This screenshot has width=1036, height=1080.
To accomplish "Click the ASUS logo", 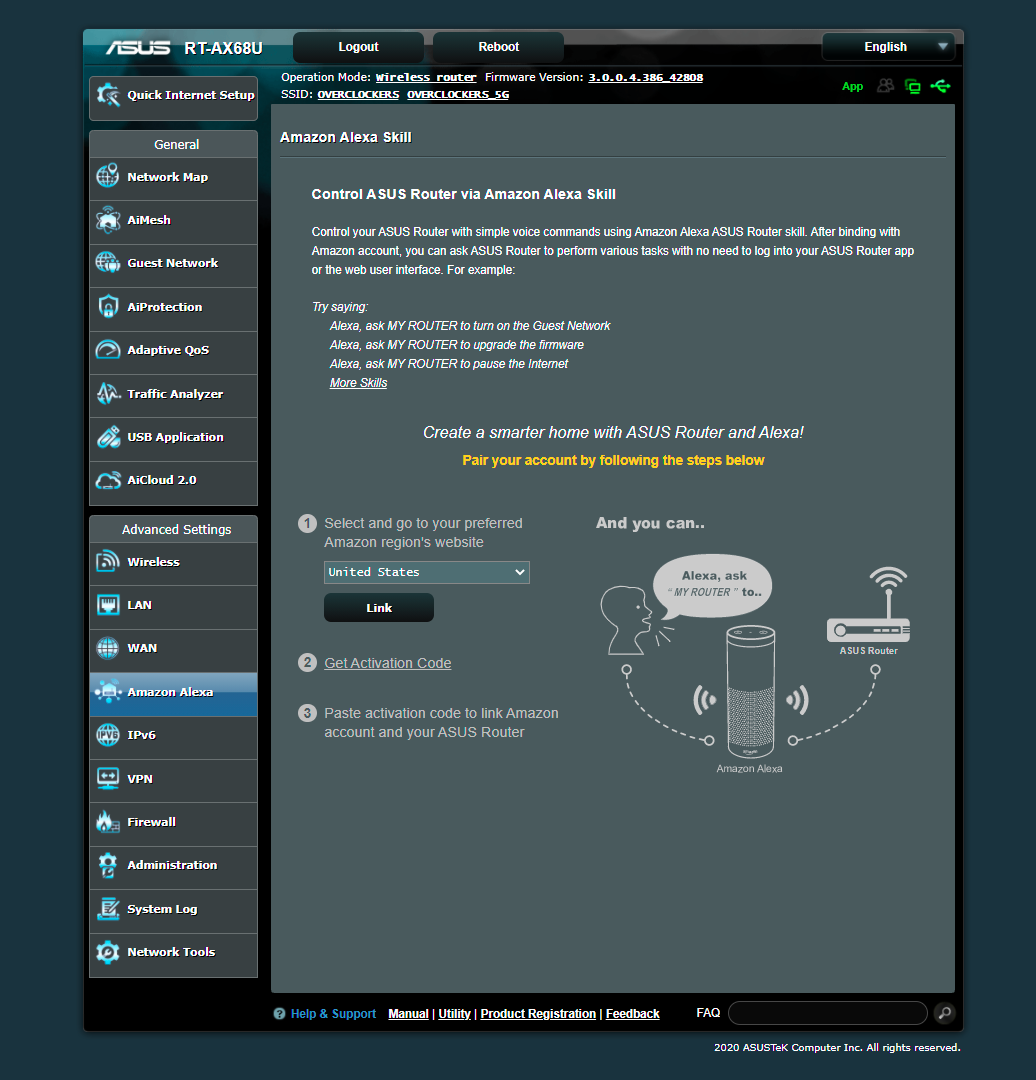I will (138, 48).
